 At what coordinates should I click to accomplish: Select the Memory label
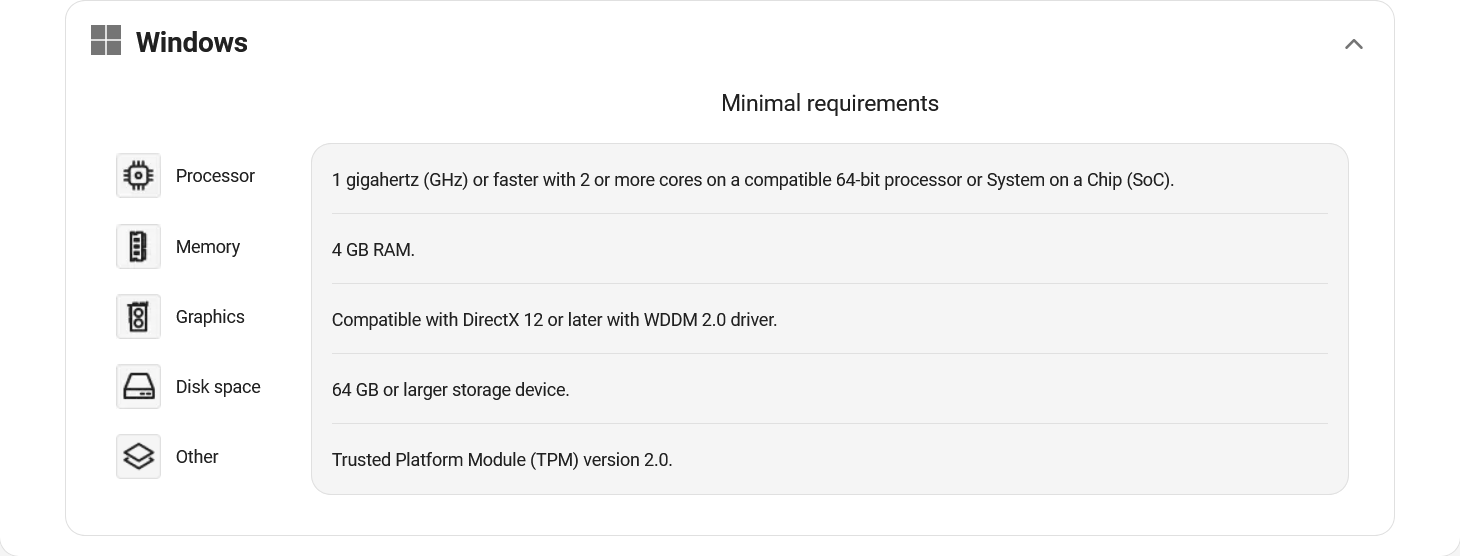click(x=208, y=247)
